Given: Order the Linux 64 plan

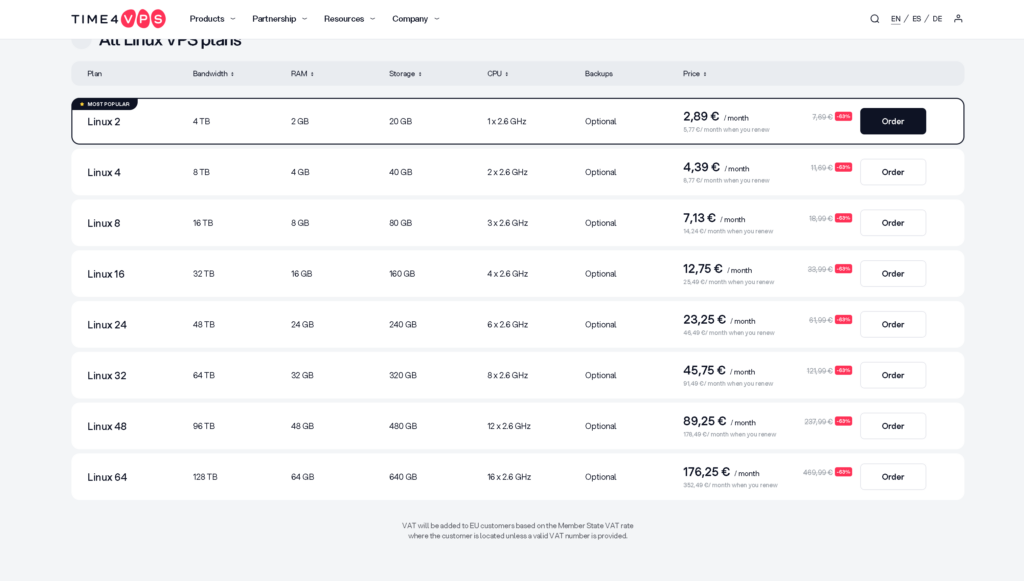Looking at the screenshot, I should (893, 477).
